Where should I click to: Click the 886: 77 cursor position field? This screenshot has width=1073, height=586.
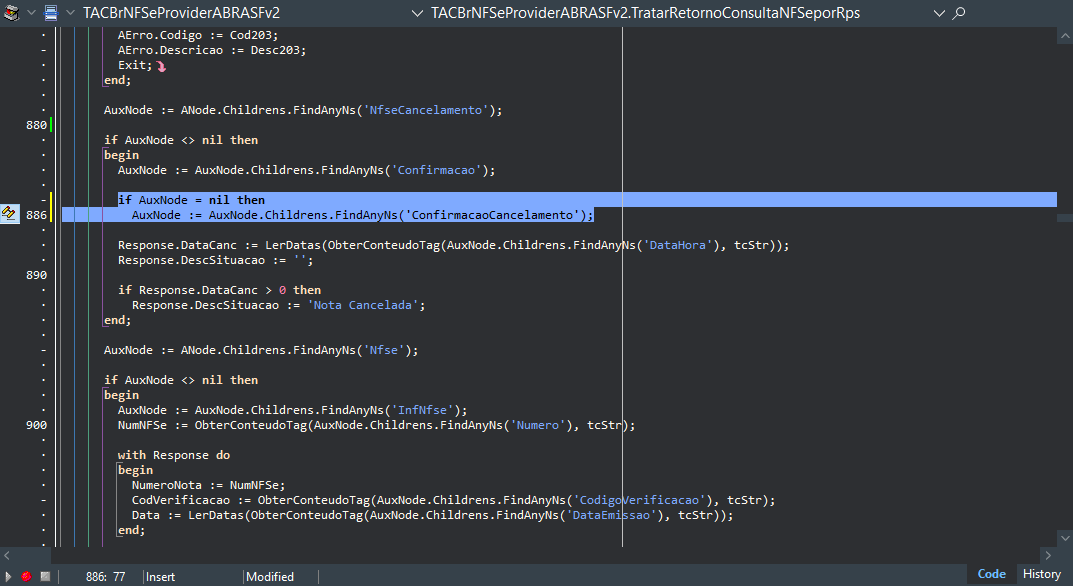pos(105,577)
